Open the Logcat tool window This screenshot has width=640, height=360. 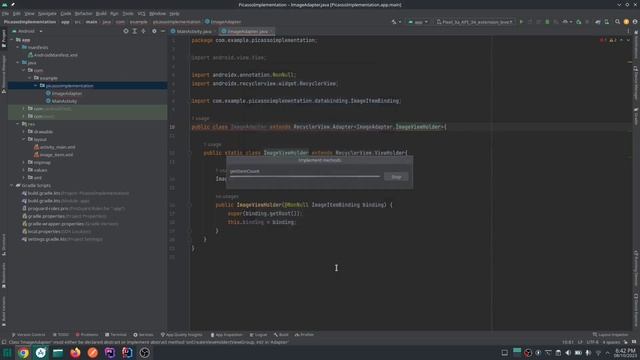tap(258, 335)
